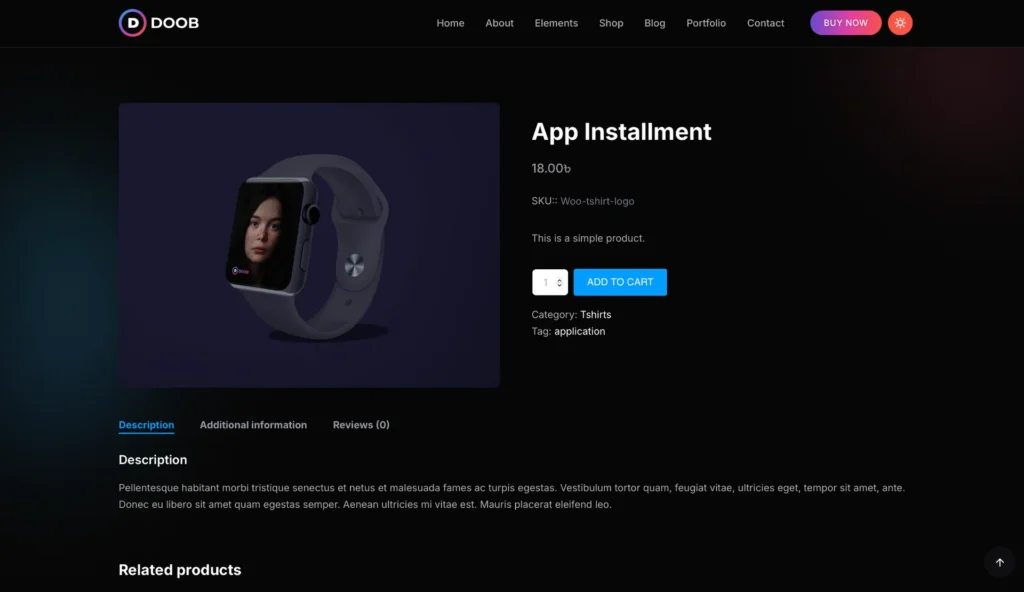Expand the Blog navigation menu
The image size is (1024, 592).
(655, 23)
